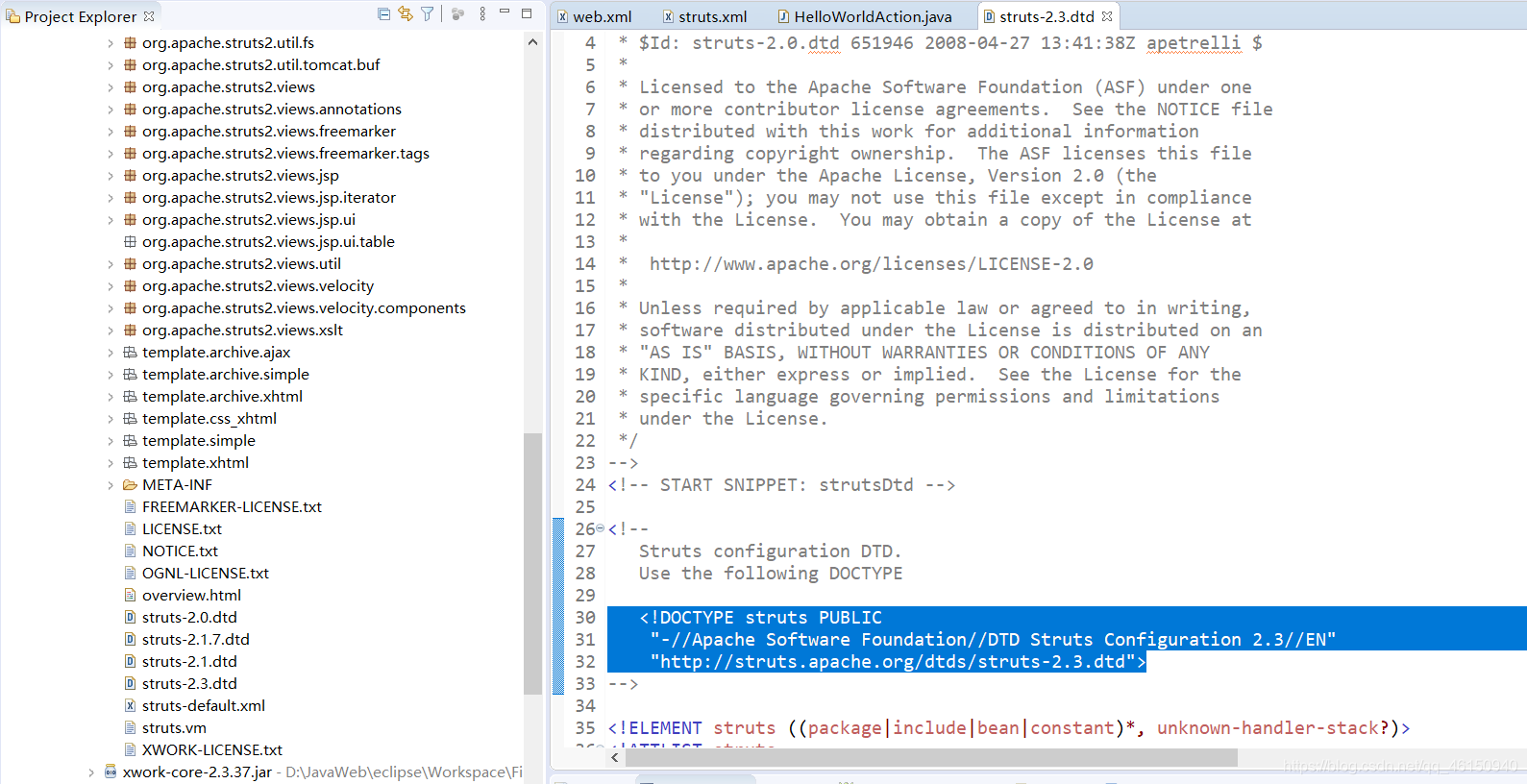Click the focus on active task icon

point(457,14)
